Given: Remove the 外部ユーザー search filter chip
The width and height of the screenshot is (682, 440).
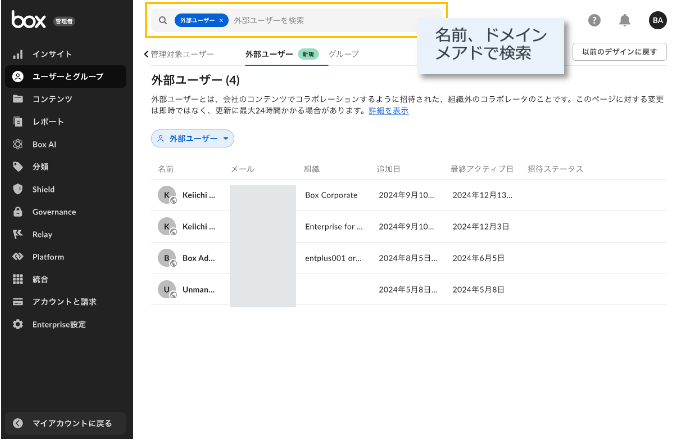Looking at the screenshot, I should (221, 20).
